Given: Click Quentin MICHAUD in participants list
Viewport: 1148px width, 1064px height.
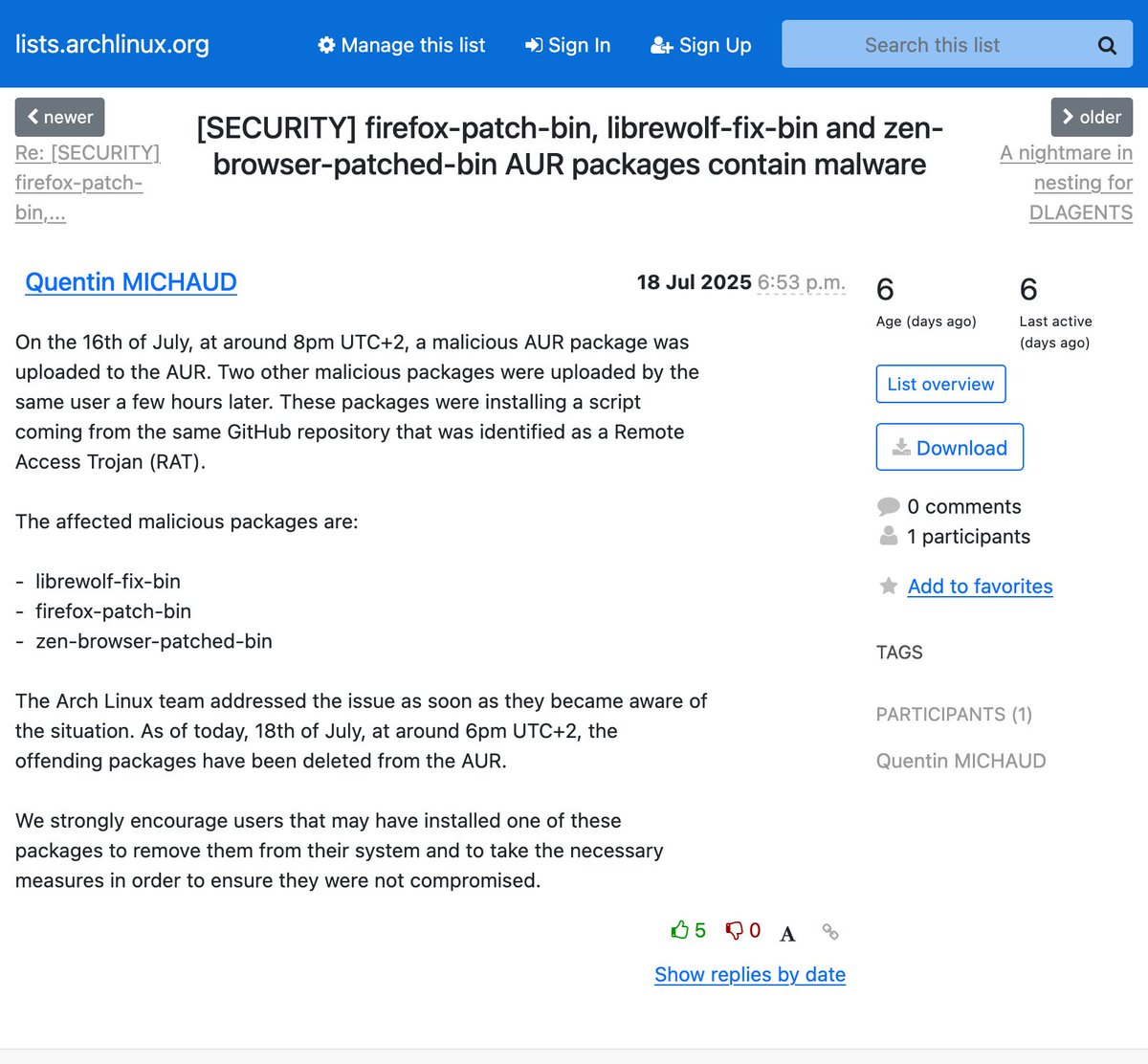Looking at the screenshot, I should pos(961,761).
